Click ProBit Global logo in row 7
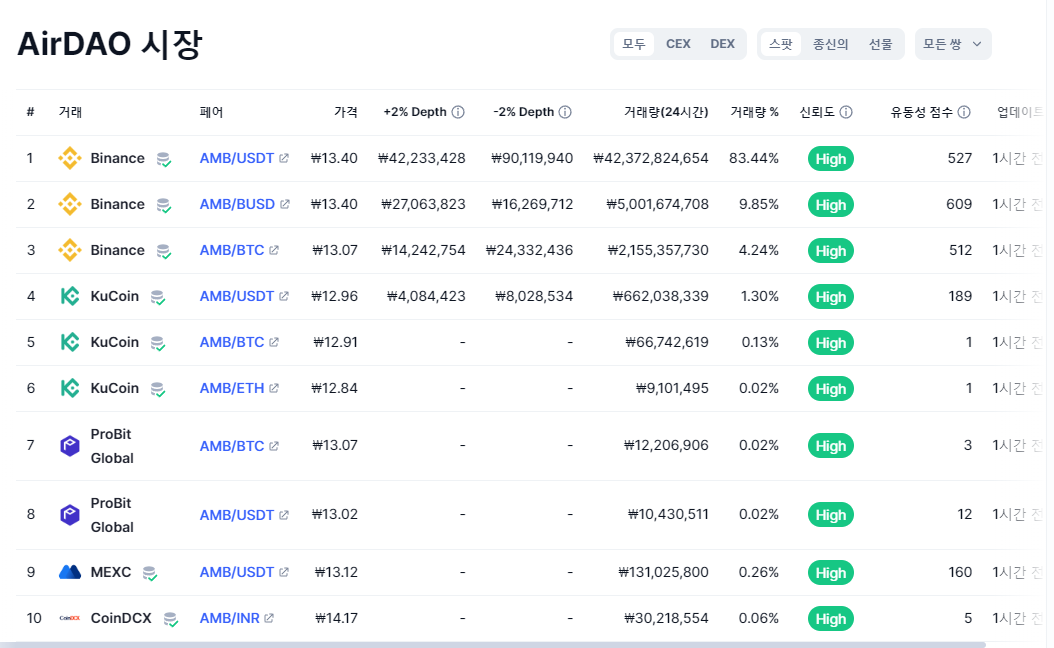Viewport: 1054px width, 648px height. pos(70,446)
